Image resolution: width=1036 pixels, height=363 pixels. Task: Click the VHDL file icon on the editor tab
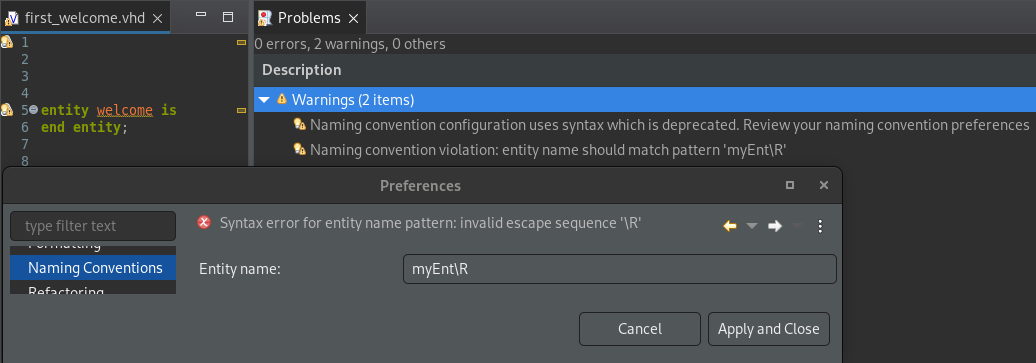11,18
